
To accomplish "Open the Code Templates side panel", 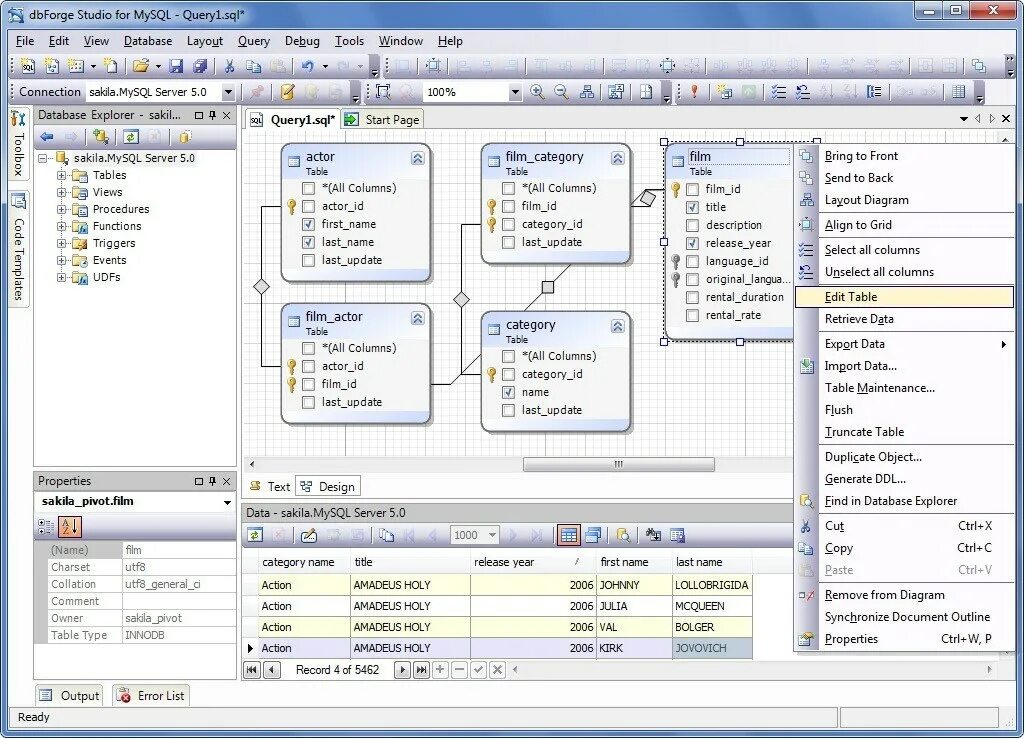I will [18, 247].
